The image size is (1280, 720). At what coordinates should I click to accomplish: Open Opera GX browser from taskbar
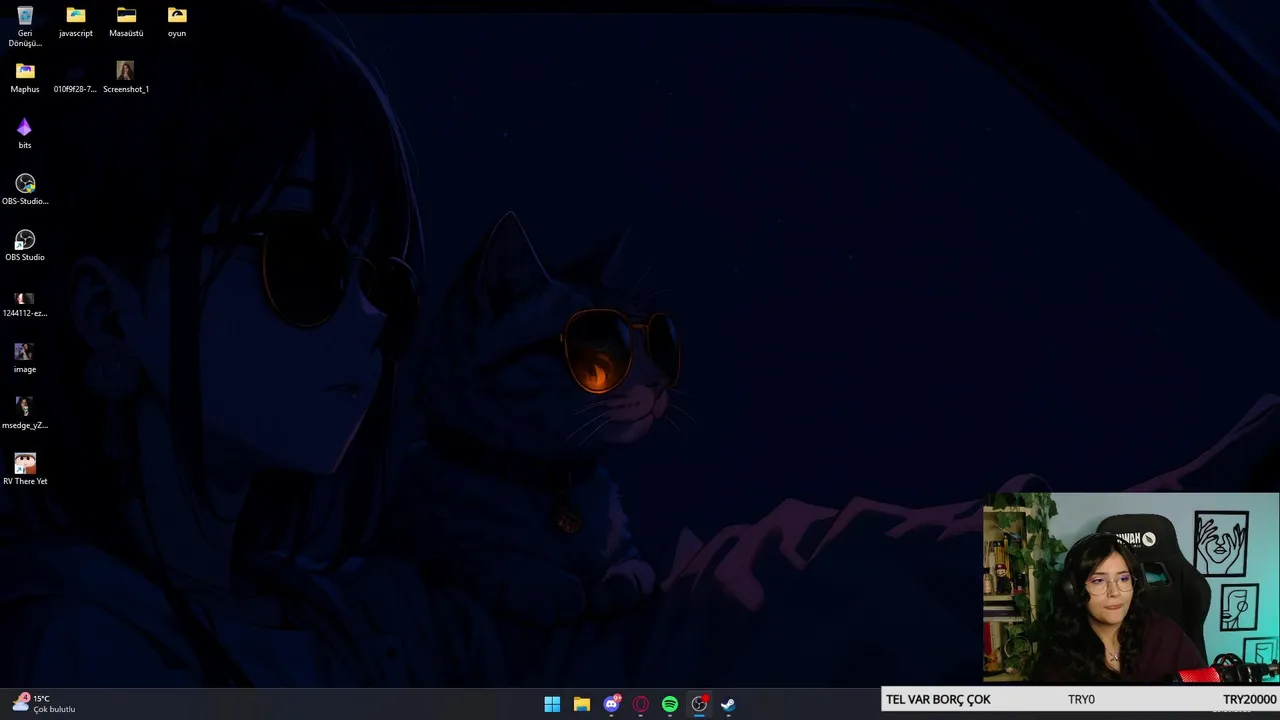(x=640, y=704)
